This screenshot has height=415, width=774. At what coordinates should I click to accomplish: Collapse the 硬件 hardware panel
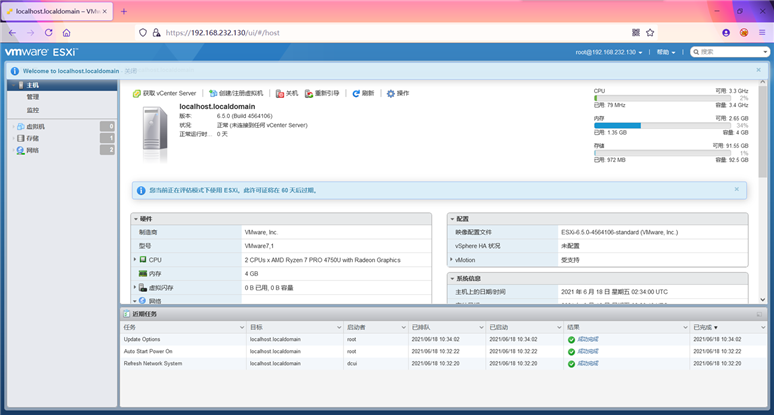click(136, 219)
